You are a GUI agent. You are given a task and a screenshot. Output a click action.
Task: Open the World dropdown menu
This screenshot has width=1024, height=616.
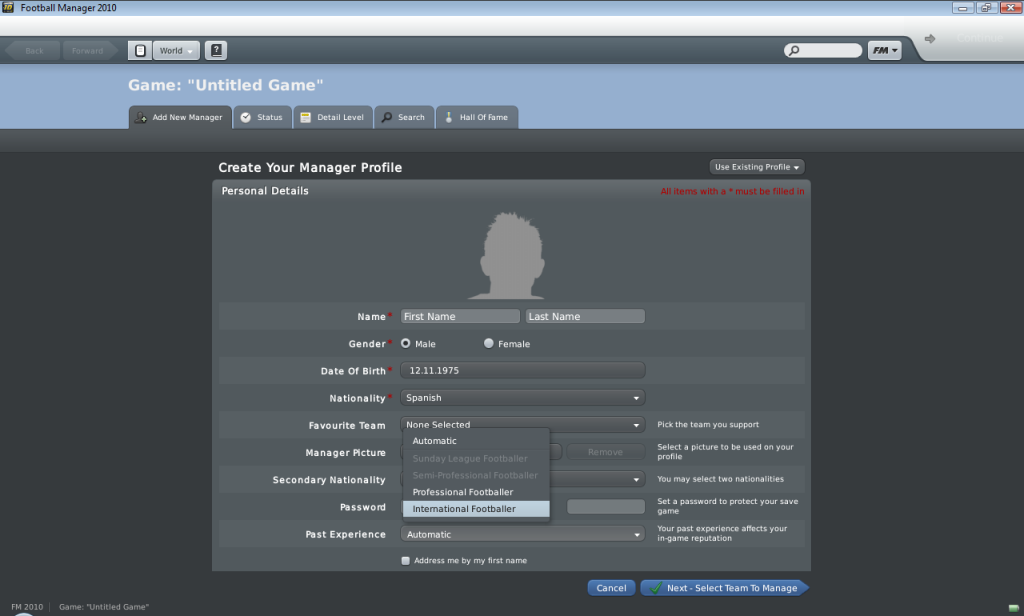click(176, 50)
